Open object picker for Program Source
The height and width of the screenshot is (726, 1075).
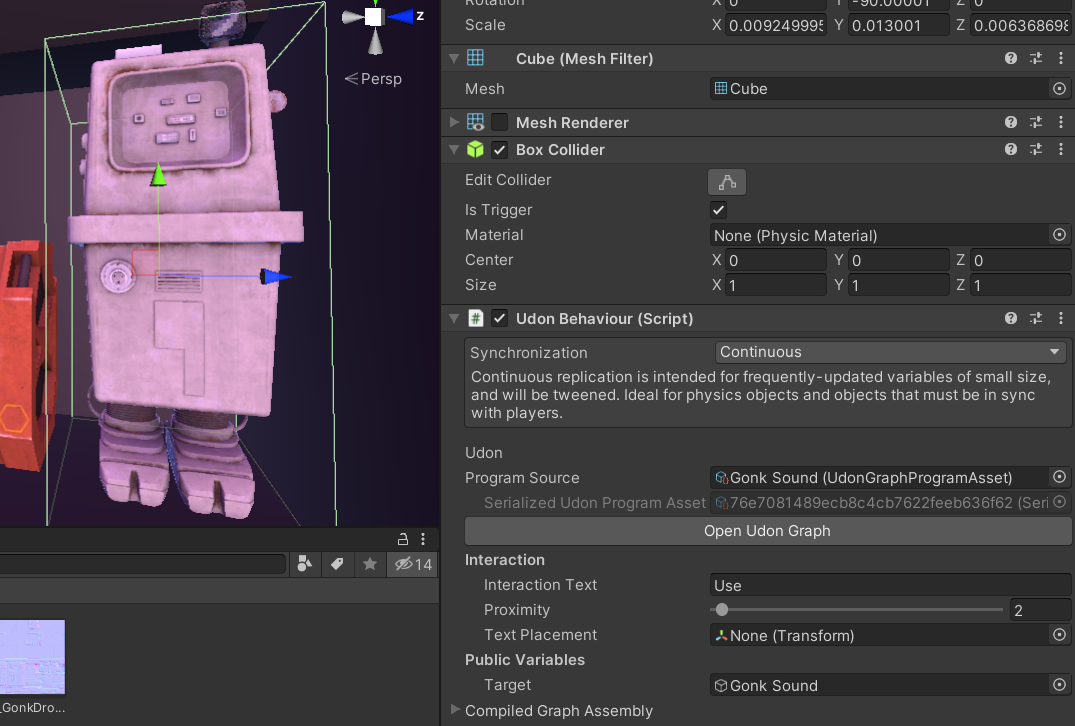pyautogui.click(x=1059, y=477)
